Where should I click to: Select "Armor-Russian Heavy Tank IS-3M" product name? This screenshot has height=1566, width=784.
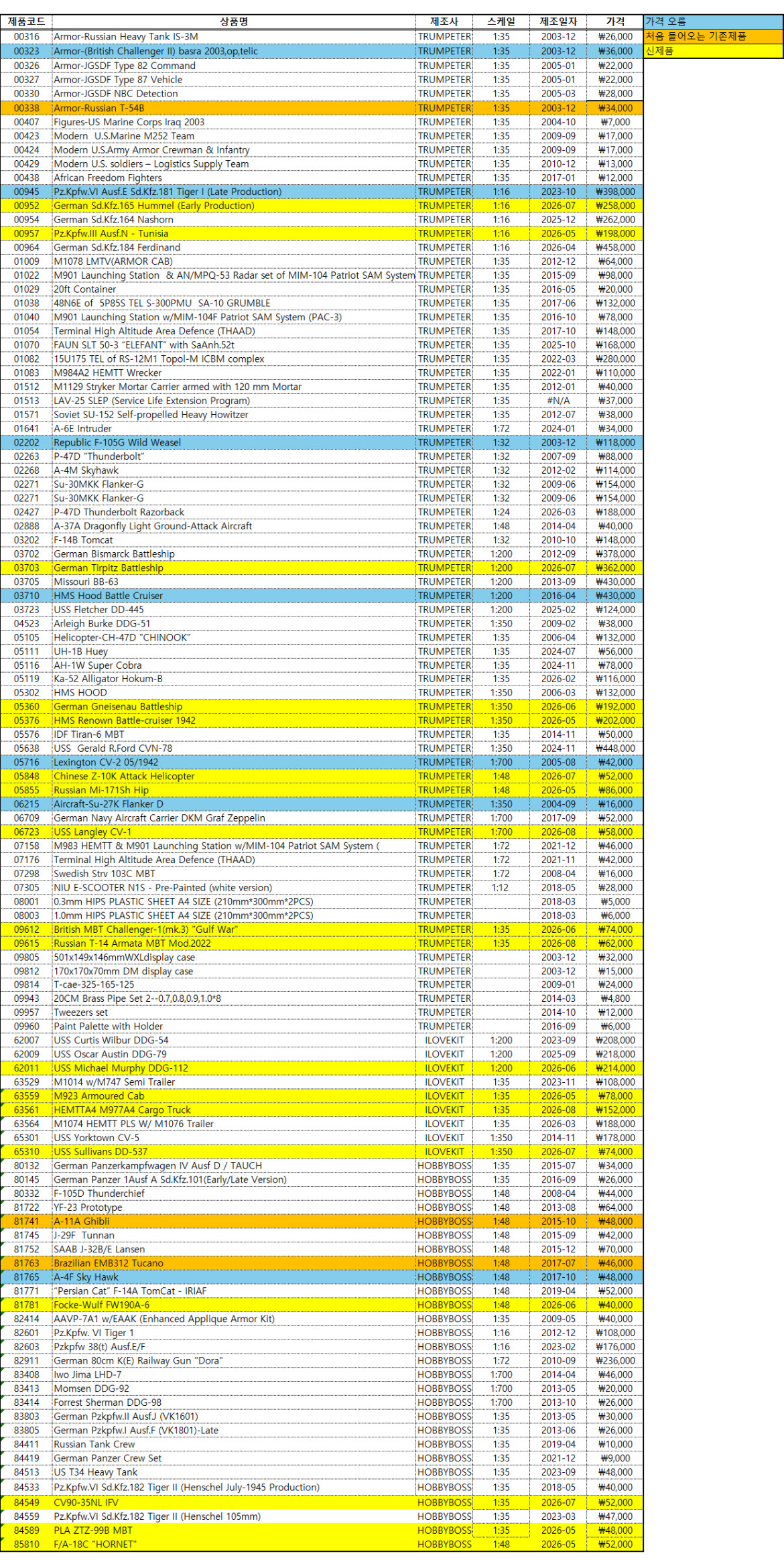(126, 37)
